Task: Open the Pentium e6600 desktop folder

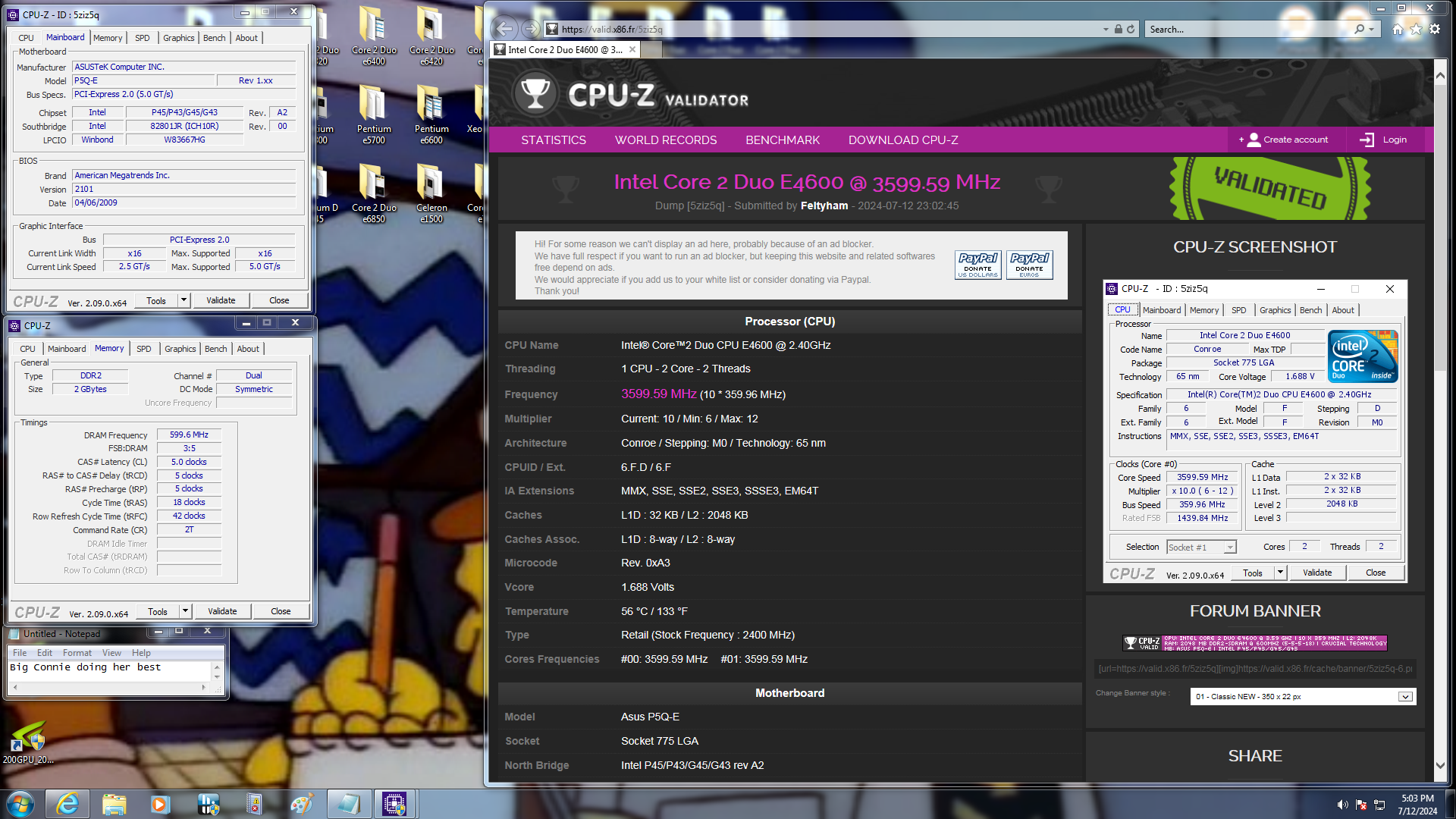Action: 431,115
